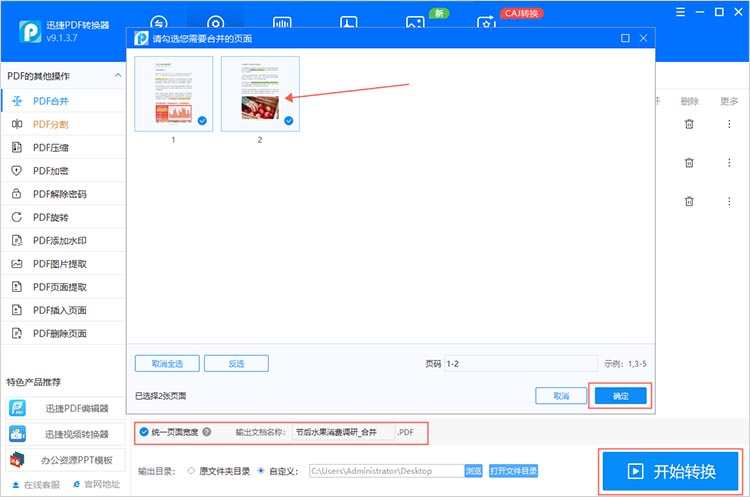Open the PDF压缩 tool

coord(50,147)
